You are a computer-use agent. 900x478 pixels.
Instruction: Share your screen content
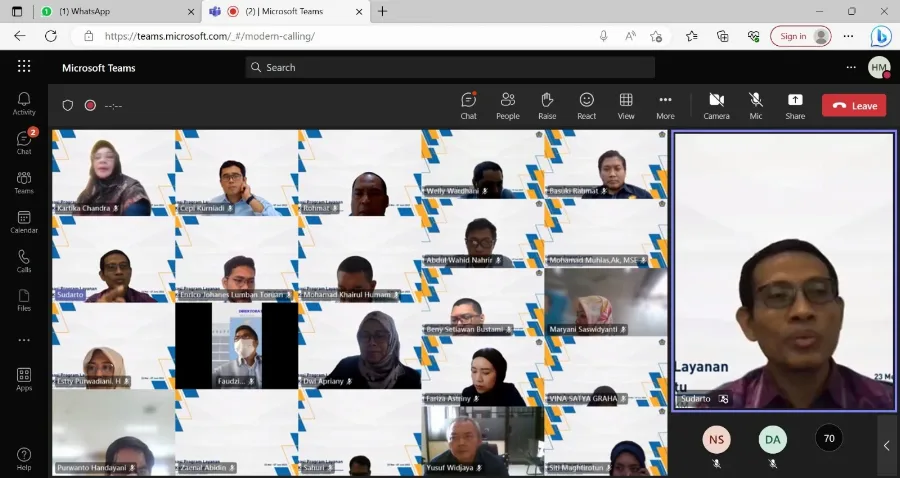pyautogui.click(x=795, y=106)
